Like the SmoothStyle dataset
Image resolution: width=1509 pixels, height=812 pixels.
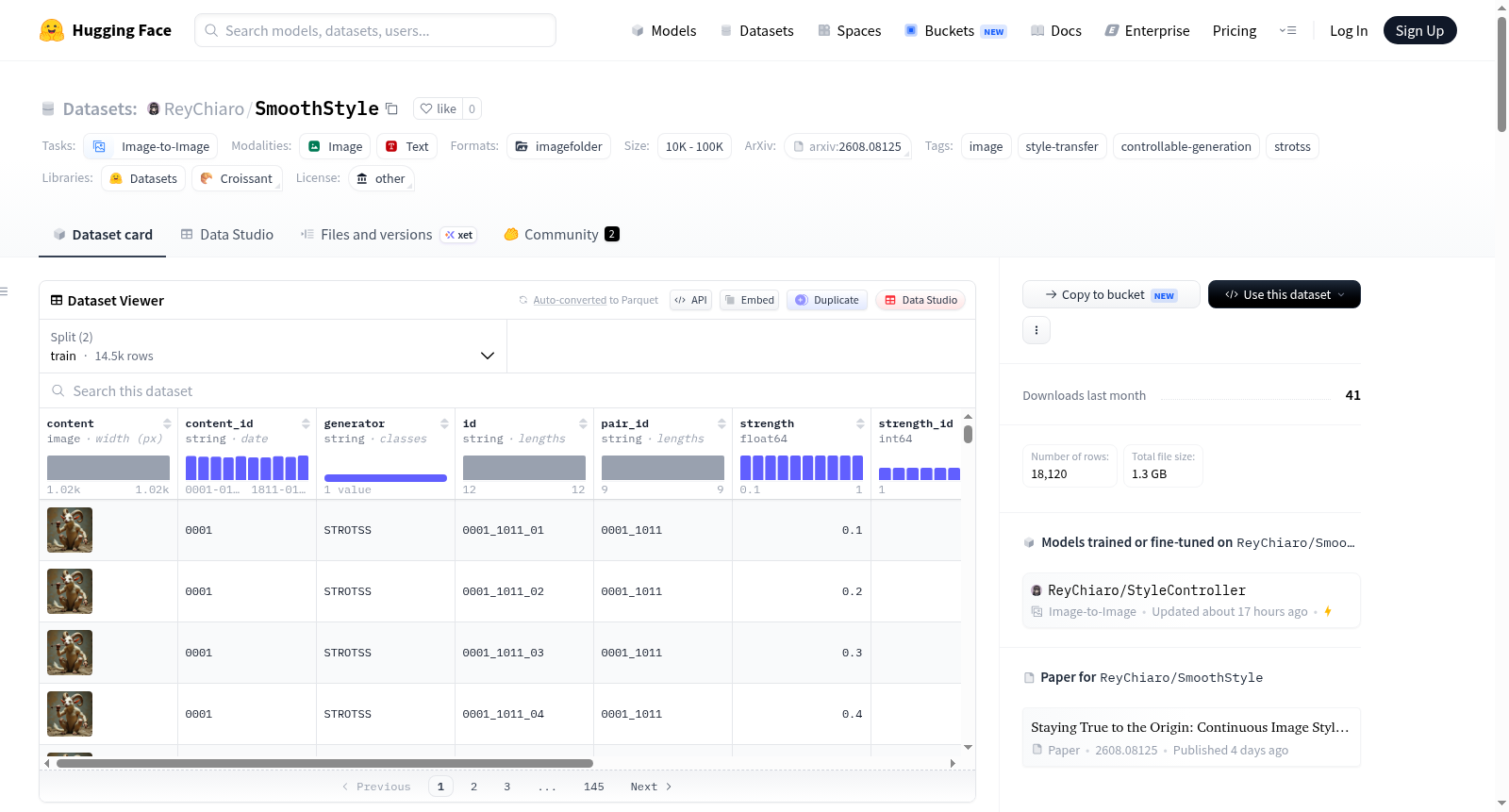439,108
